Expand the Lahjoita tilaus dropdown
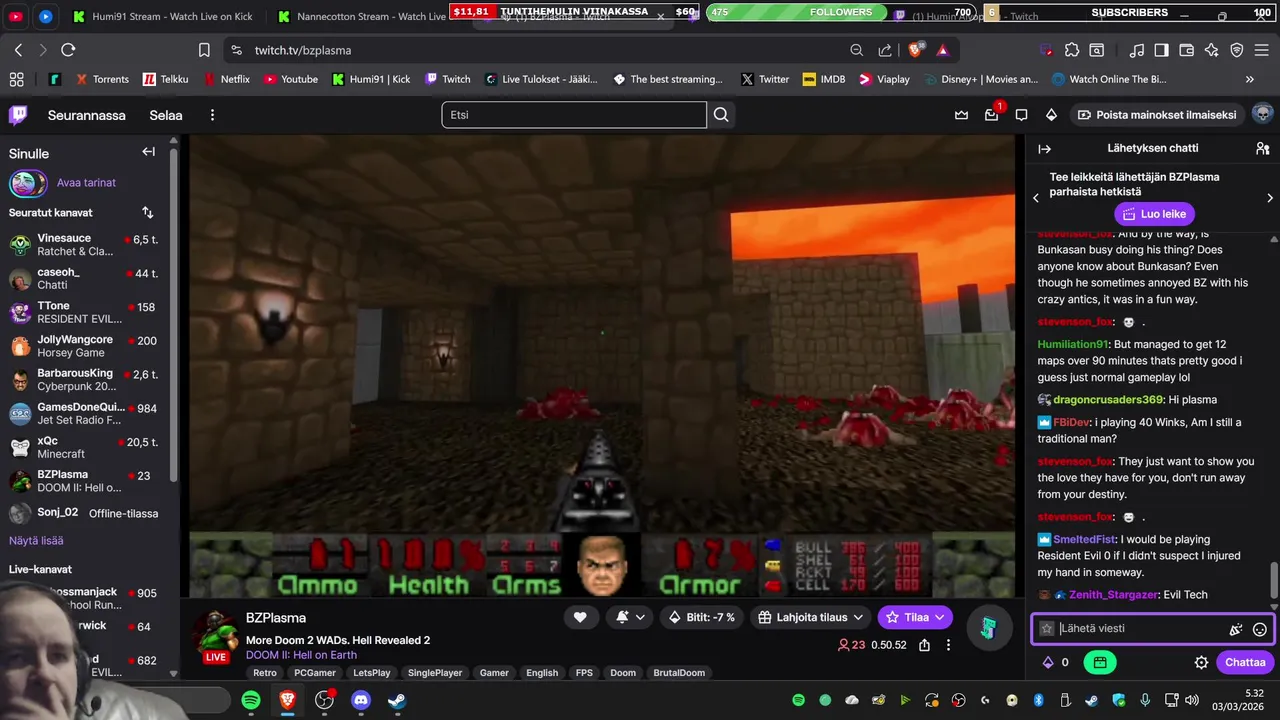 (810, 618)
